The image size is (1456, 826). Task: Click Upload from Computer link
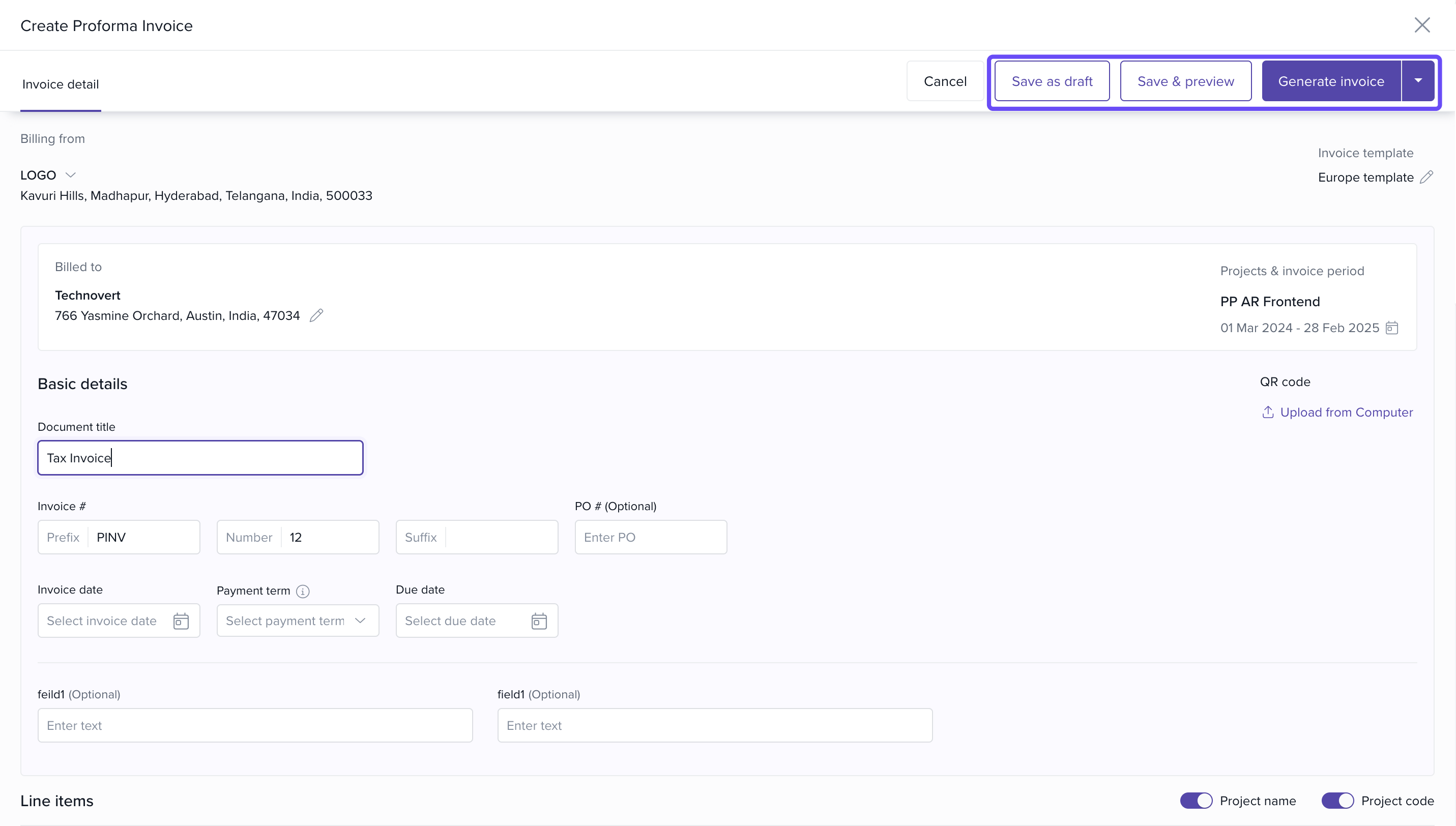click(1346, 412)
